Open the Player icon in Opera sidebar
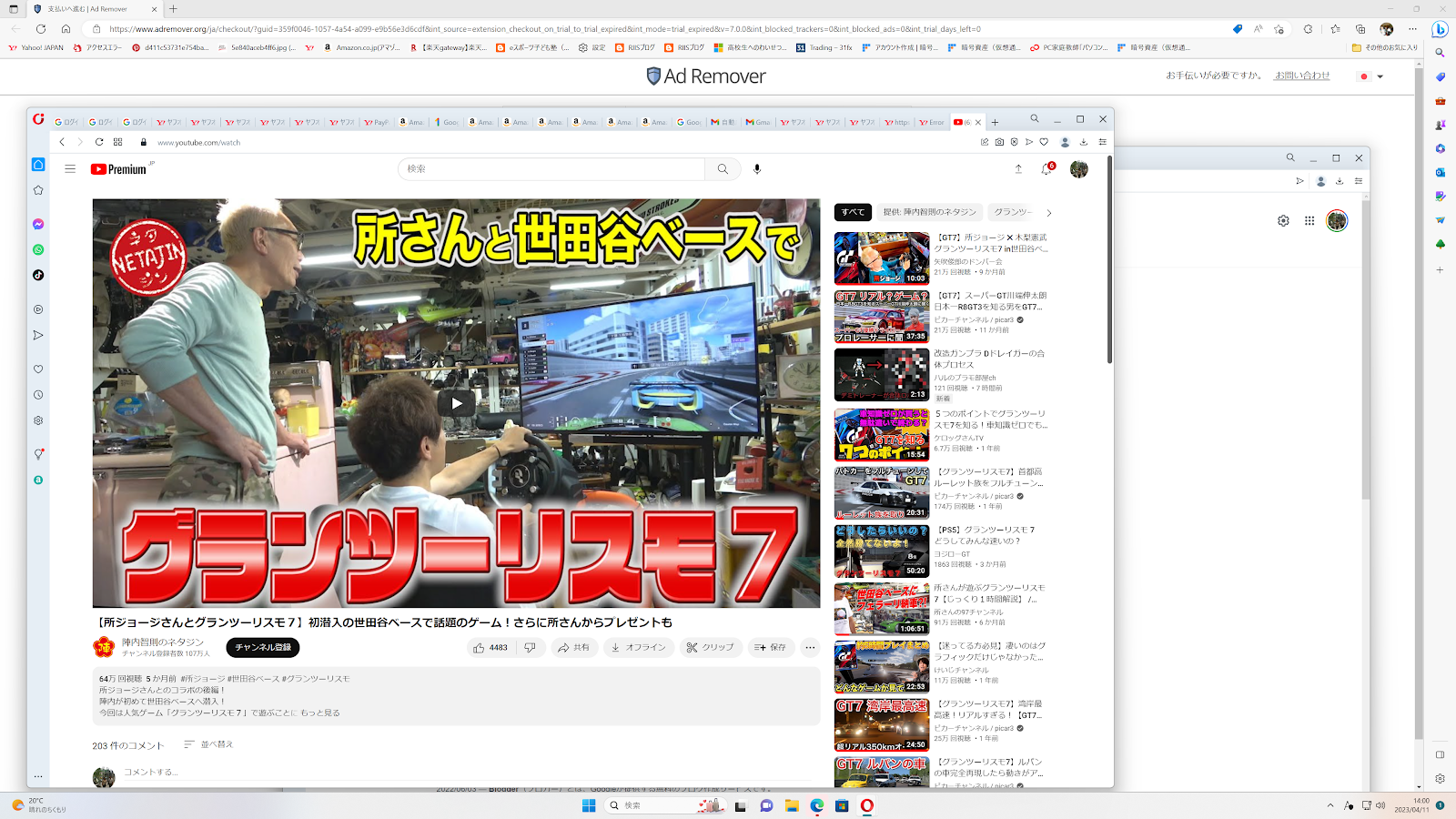 coord(38,309)
